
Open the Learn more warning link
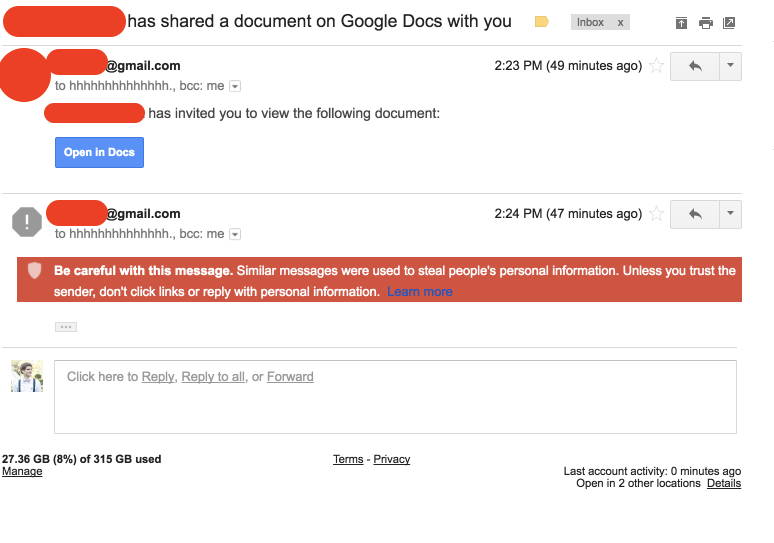point(420,292)
